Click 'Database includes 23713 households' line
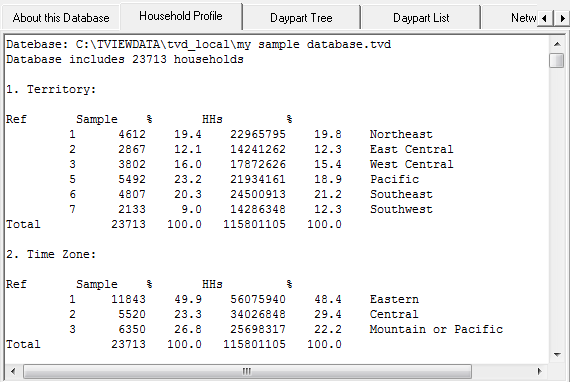The width and height of the screenshot is (570, 382). pyautogui.click(x=125, y=59)
